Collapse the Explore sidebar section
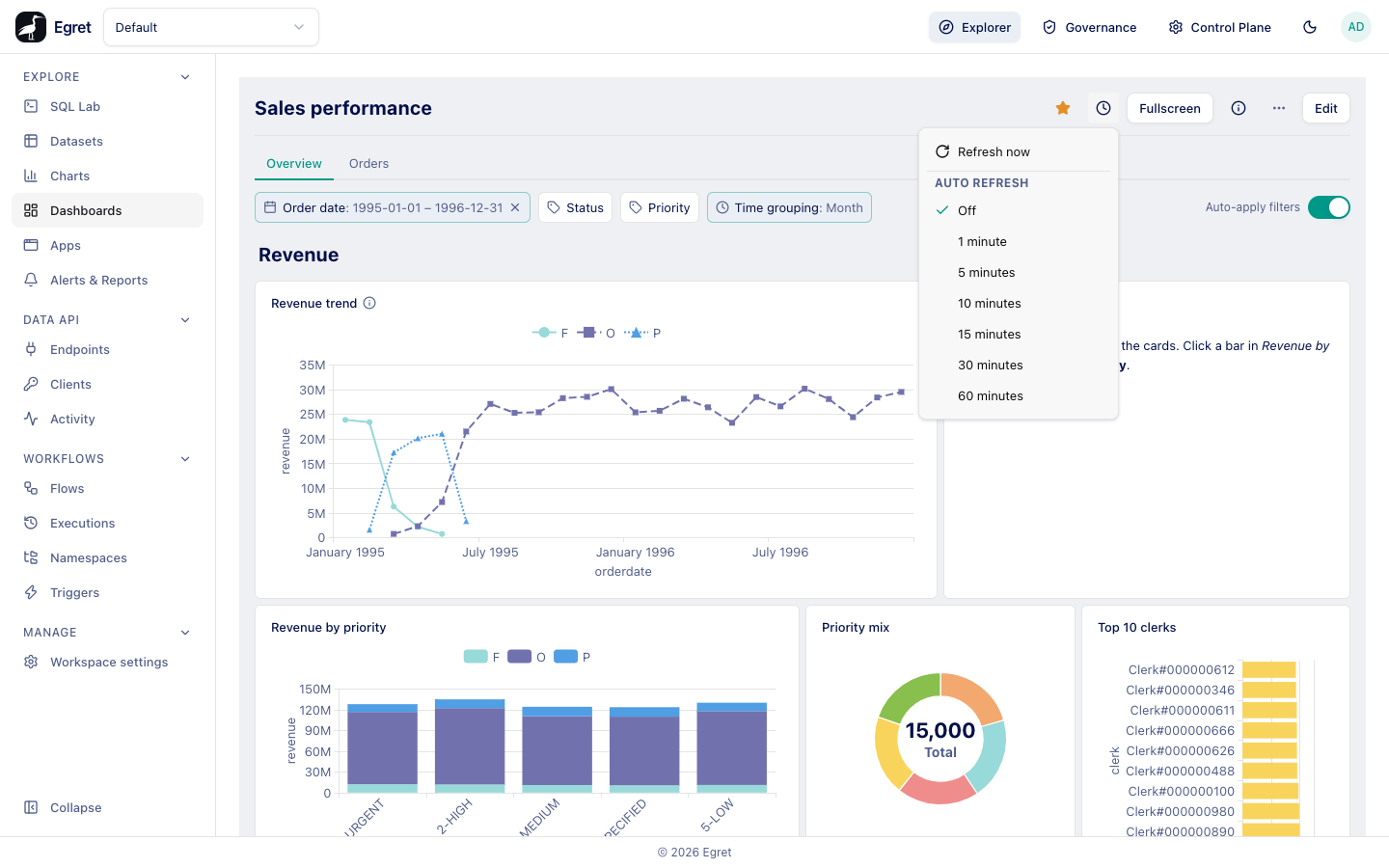Screen dimensions: 1389x868 tap(185, 77)
